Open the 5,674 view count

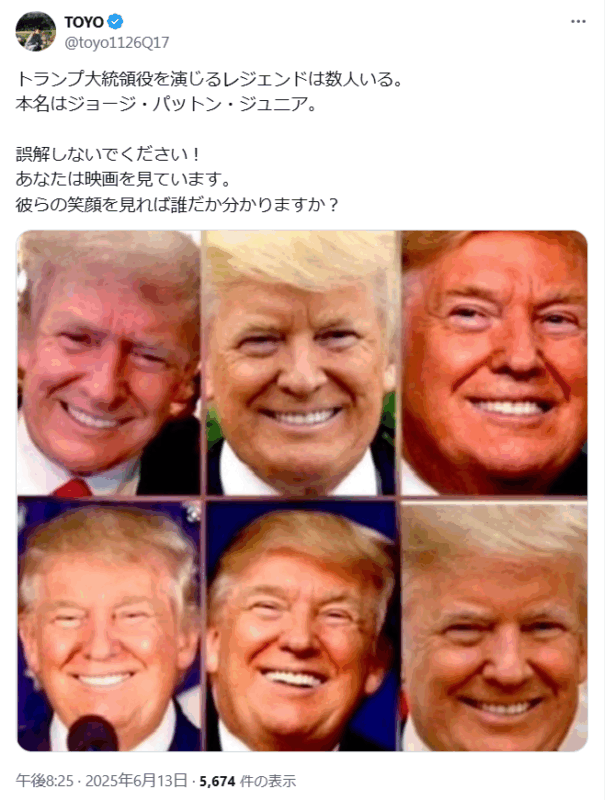(217, 781)
